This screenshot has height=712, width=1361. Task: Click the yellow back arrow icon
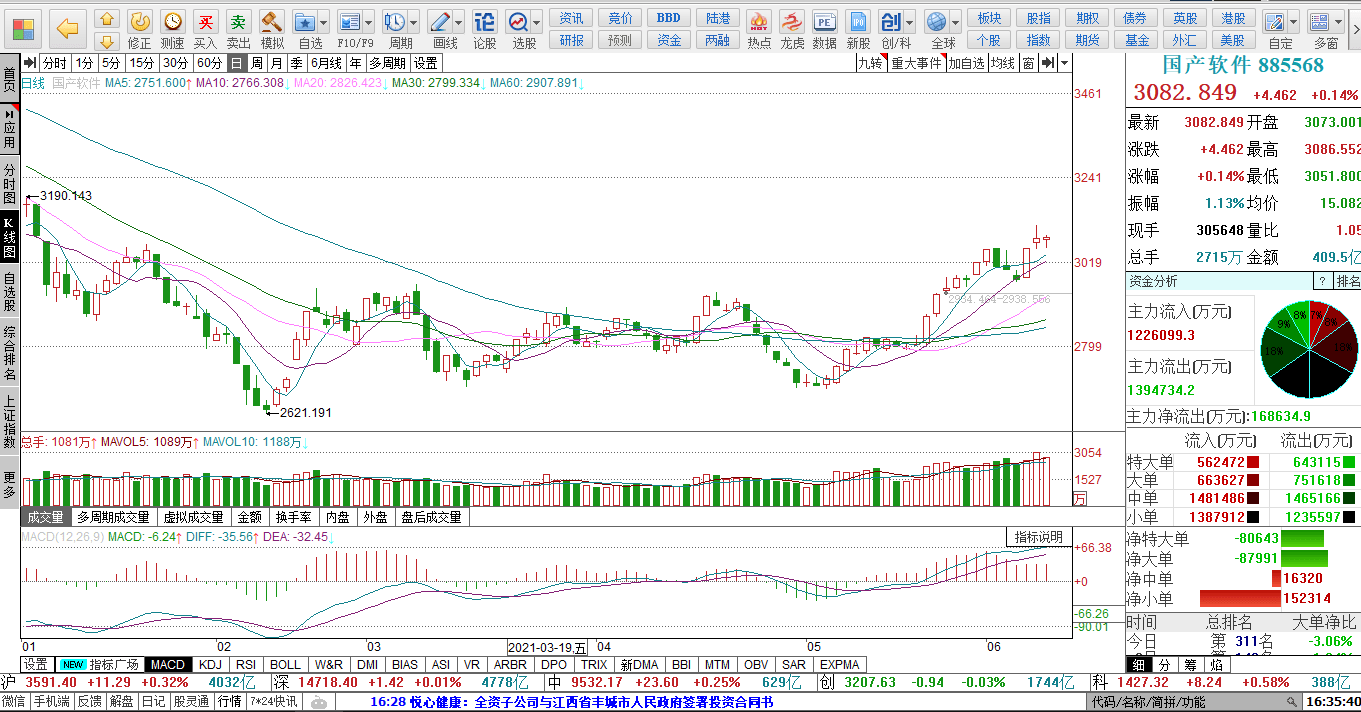(x=67, y=28)
